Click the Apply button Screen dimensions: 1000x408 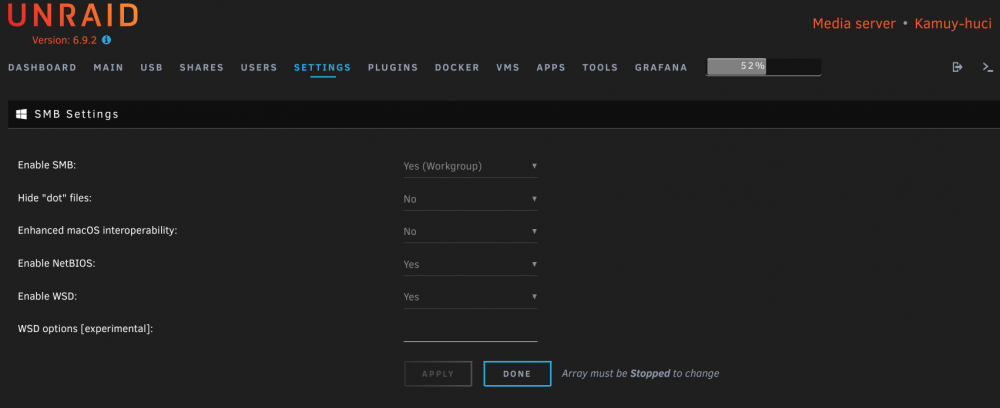(x=438, y=374)
